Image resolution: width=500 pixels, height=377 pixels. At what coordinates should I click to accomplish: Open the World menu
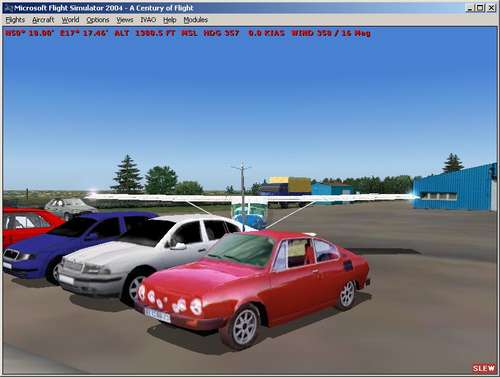click(x=70, y=20)
